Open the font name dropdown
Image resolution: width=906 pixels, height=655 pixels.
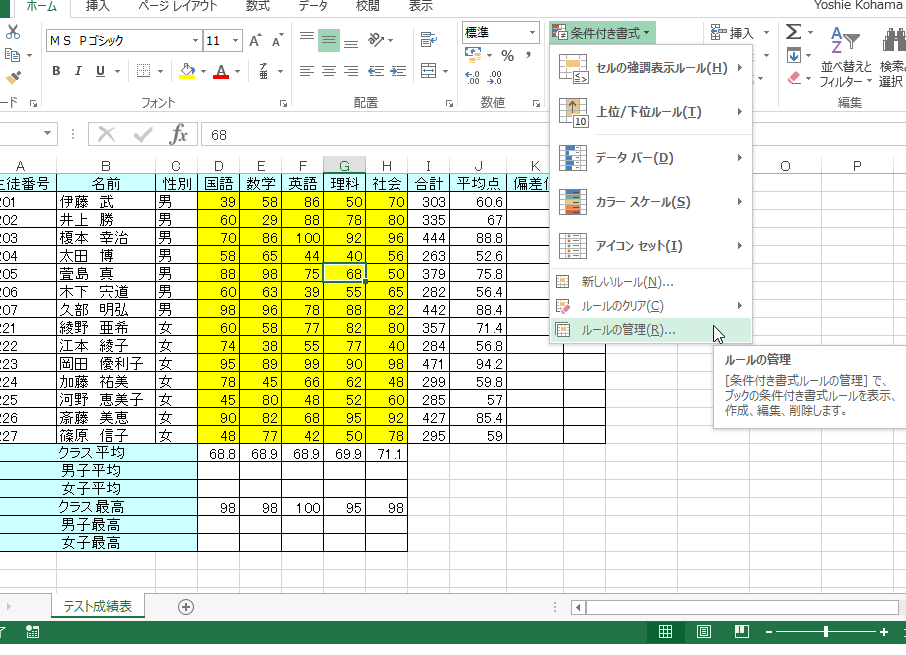(195, 41)
